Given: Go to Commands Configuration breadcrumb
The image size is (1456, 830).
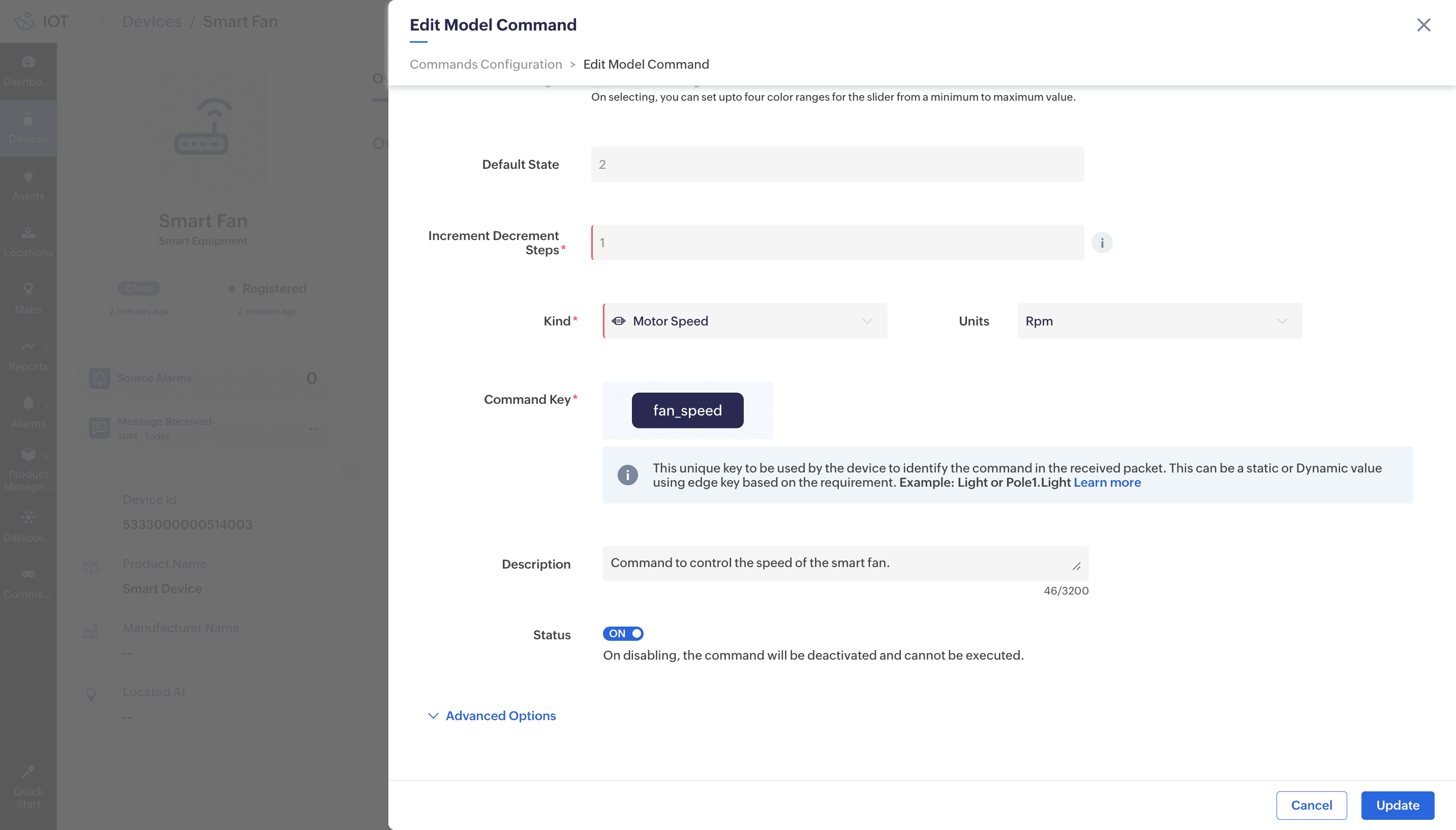Looking at the screenshot, I should point(486,65).
